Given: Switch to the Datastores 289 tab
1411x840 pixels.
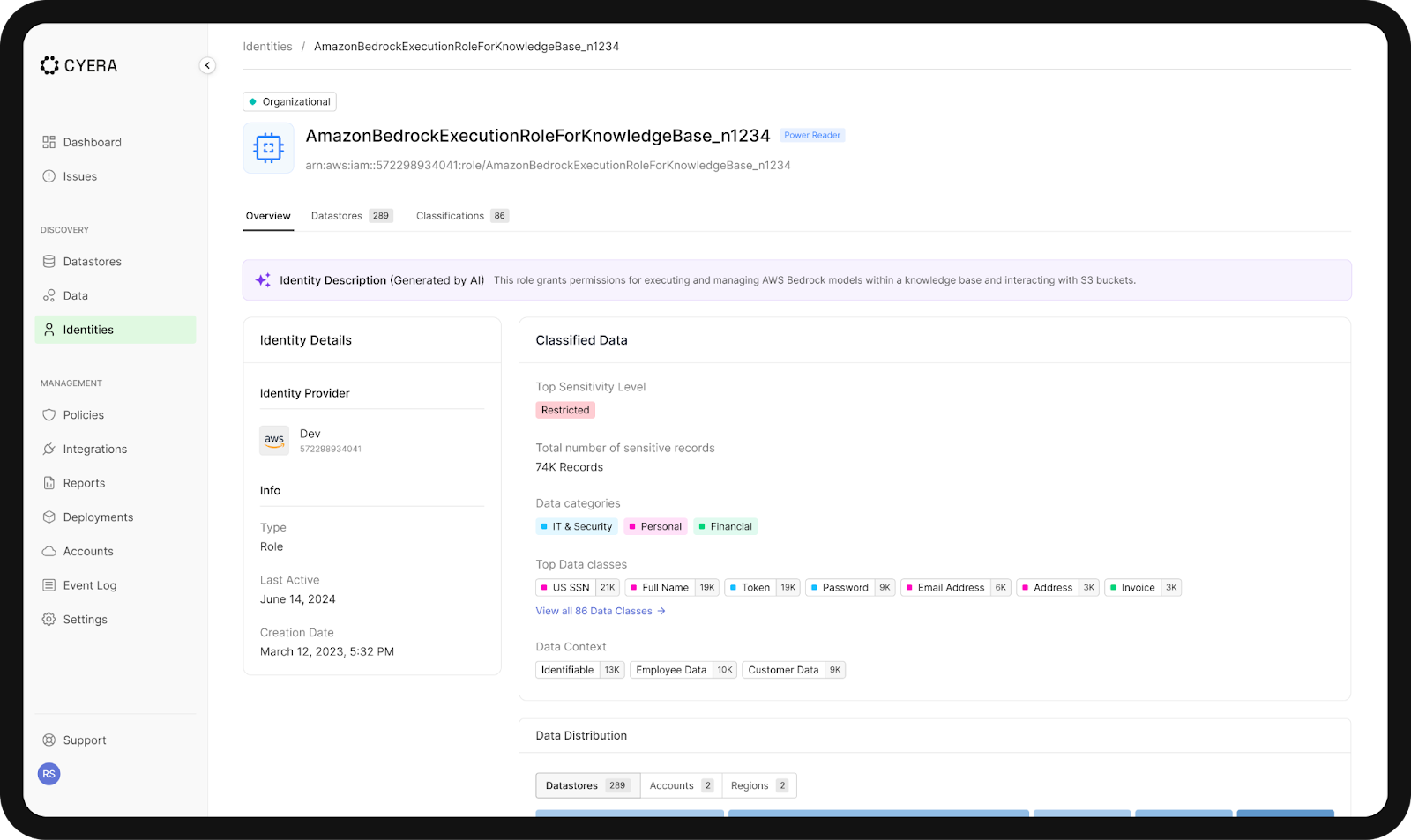Looking at the screenshot, I should click(352, 216).
